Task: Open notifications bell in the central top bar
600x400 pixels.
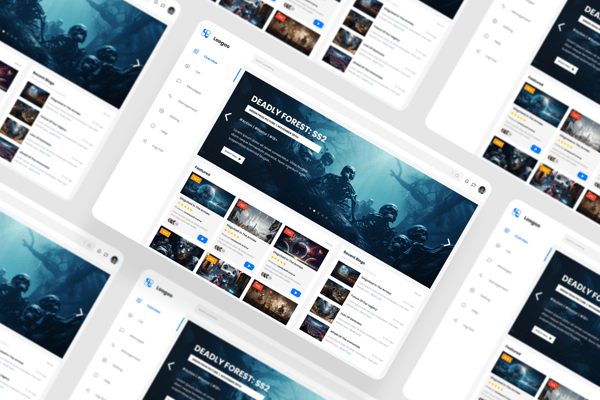Action: click(x=466, y=181)
